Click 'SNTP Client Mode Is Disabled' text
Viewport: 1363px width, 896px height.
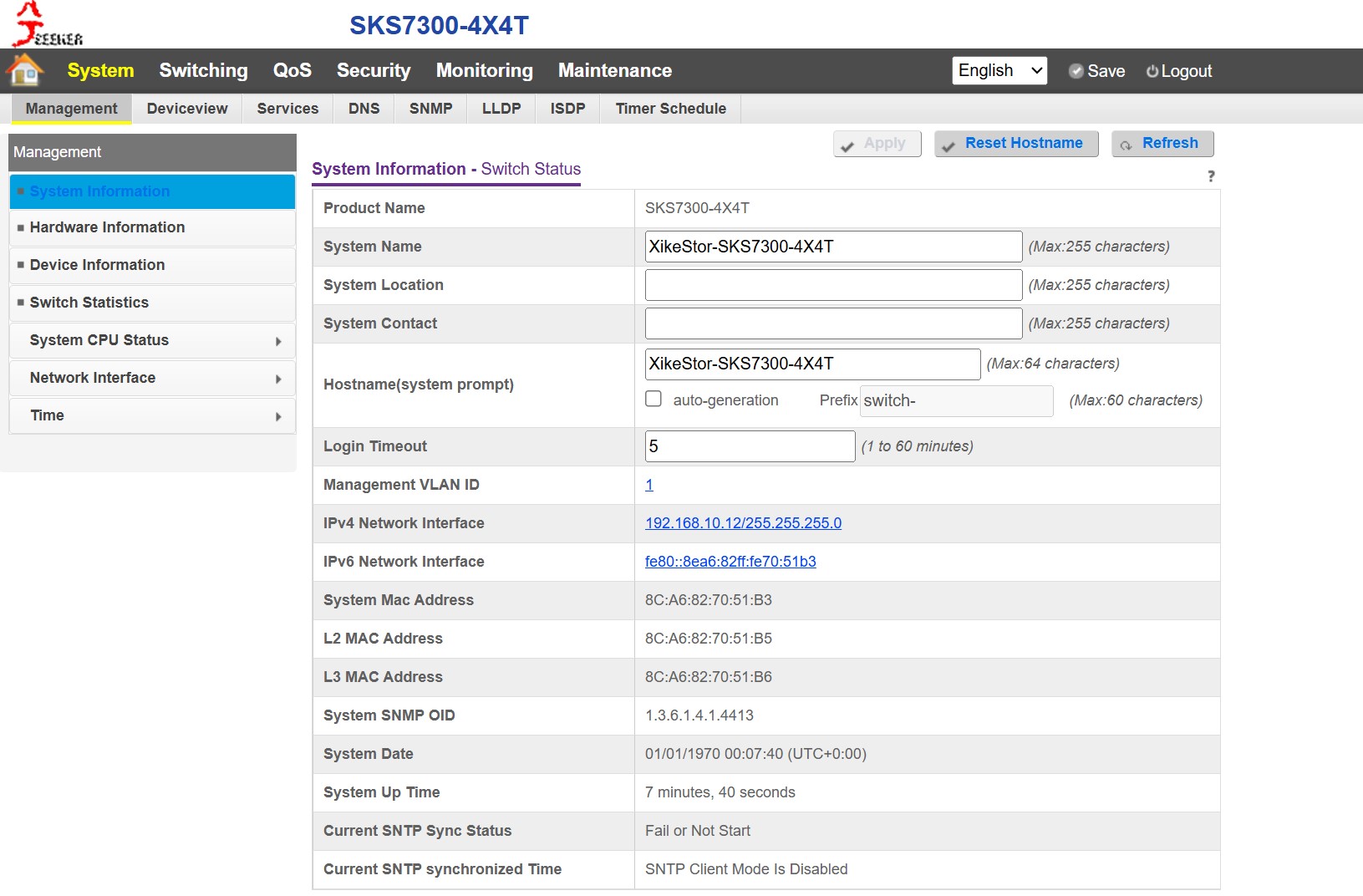tap(746, 869)
